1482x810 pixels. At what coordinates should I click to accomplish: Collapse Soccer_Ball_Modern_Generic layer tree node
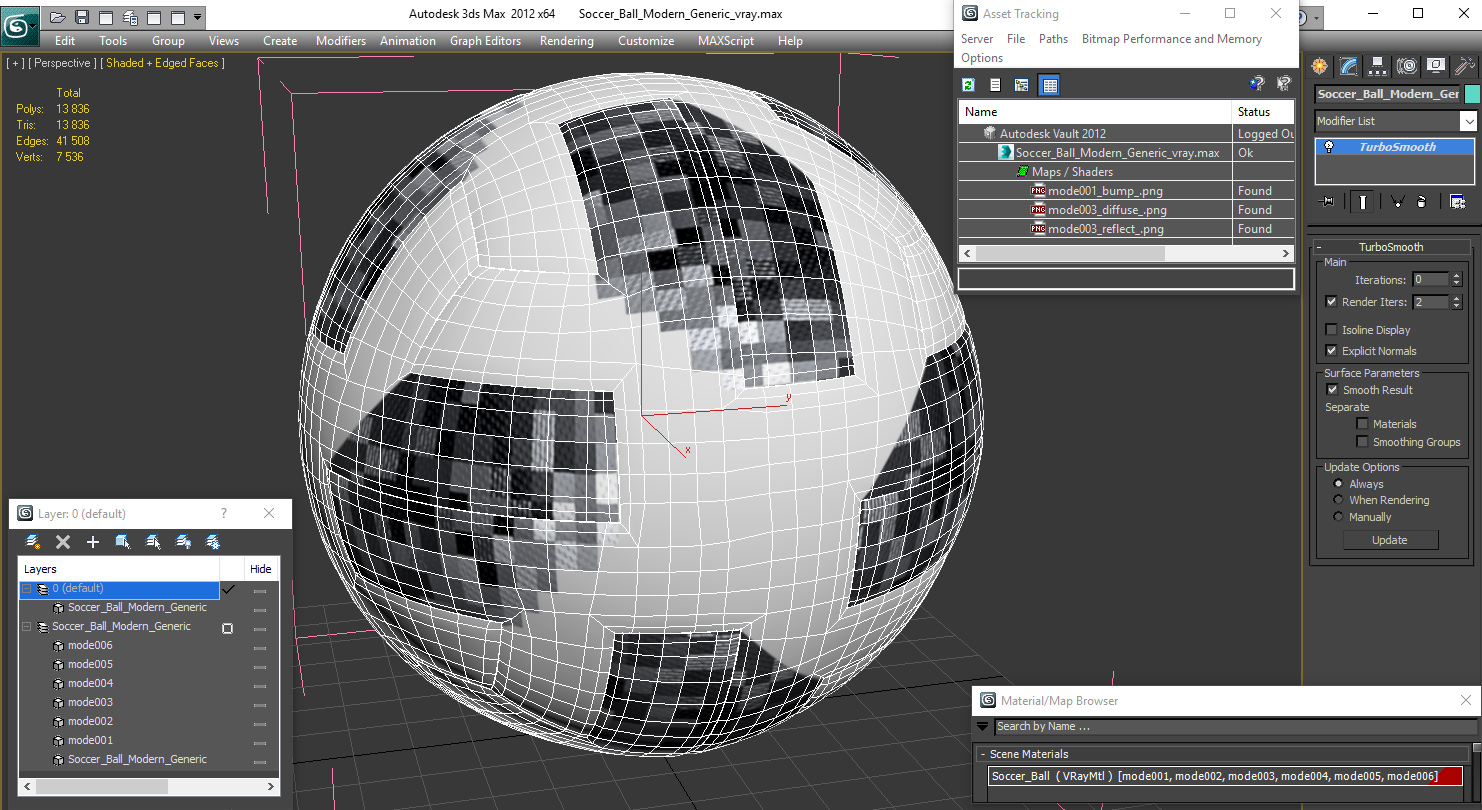click(x=26, y=627)
